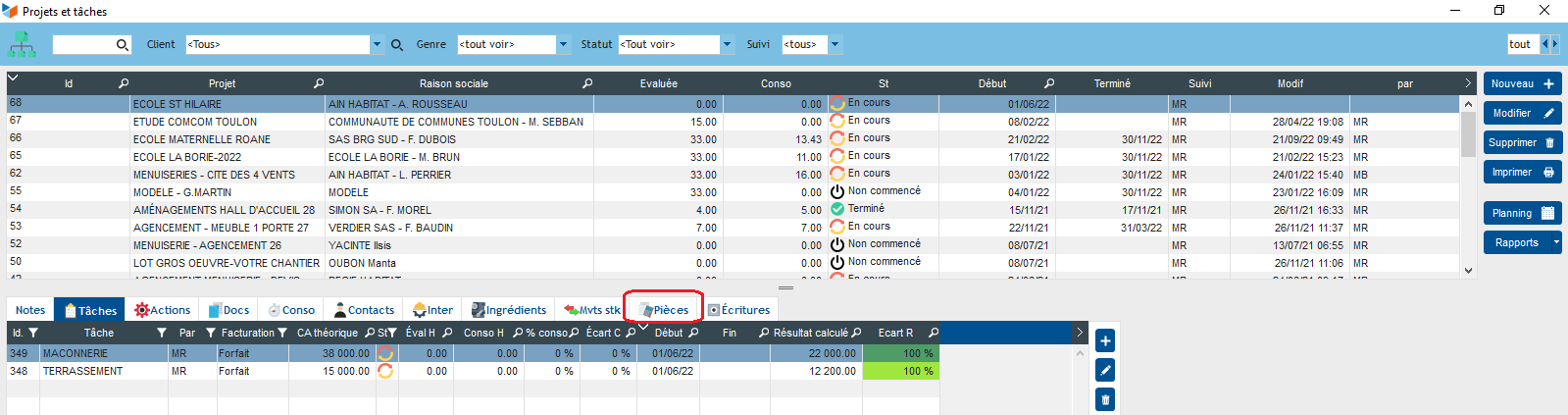Click the search icon in the Projet column header
Image resolution: width=1568 pixels, height=415 pixels.
coord(319,83)
